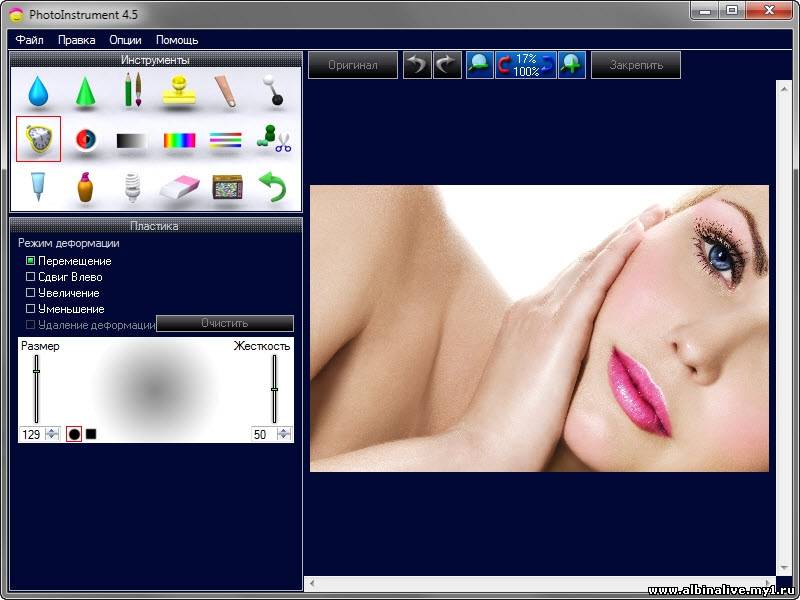The image size is (800, 600).
Task: Zoom out with magnifier minus icon
Action: pos(480,65)
